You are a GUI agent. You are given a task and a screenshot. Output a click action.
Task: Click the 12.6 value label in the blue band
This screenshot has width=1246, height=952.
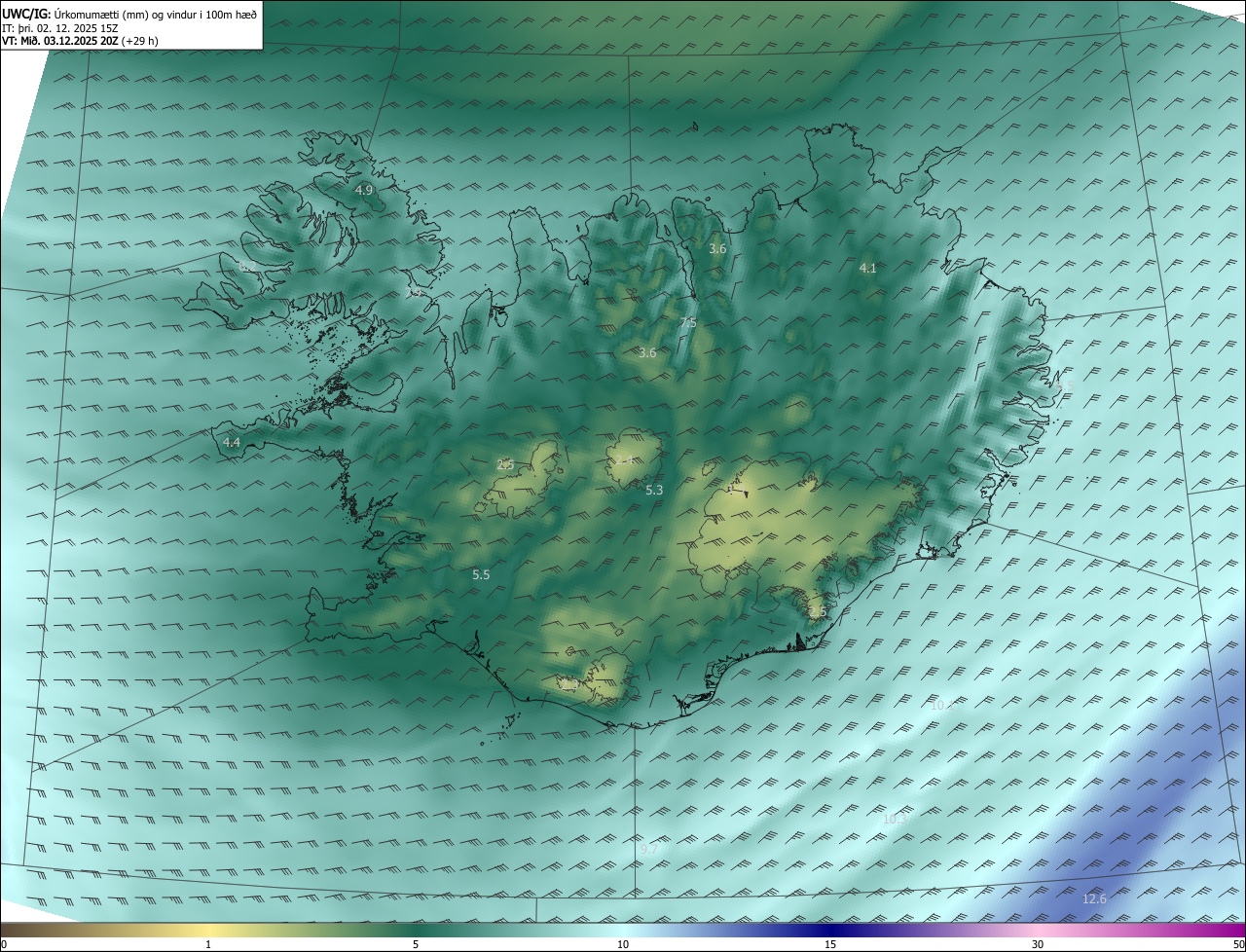(x=1094, y=898)
